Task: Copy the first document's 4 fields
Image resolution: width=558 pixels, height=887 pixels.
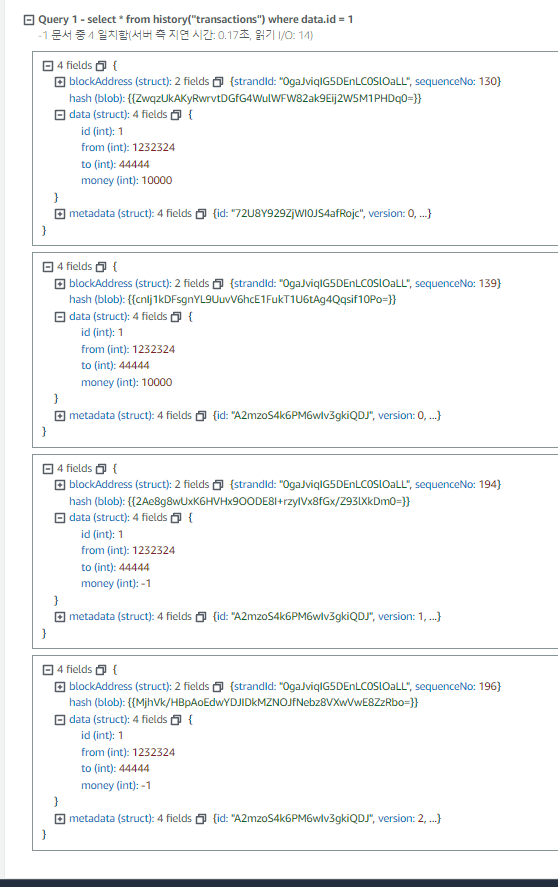Action: click(x=101, y=66)
